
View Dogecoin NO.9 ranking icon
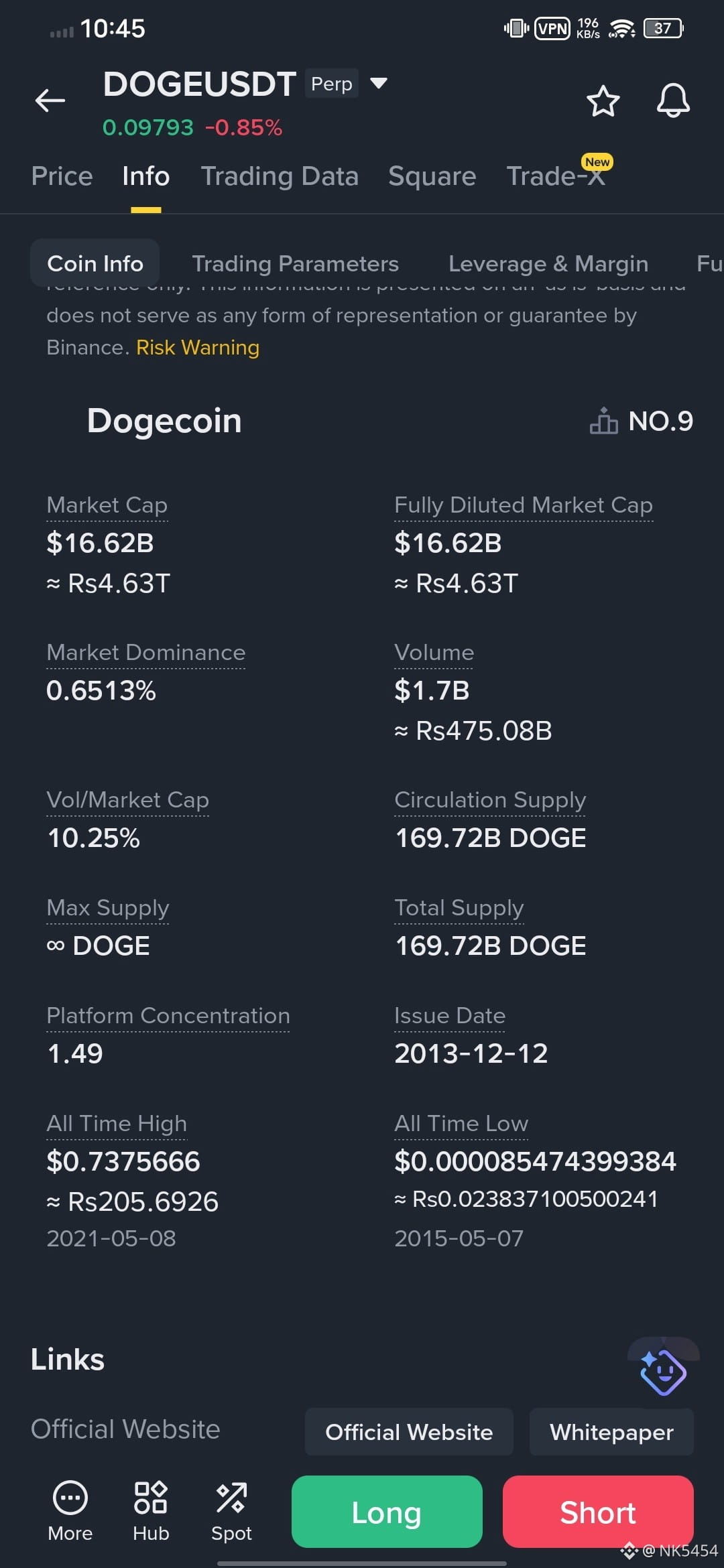[603, 421]
